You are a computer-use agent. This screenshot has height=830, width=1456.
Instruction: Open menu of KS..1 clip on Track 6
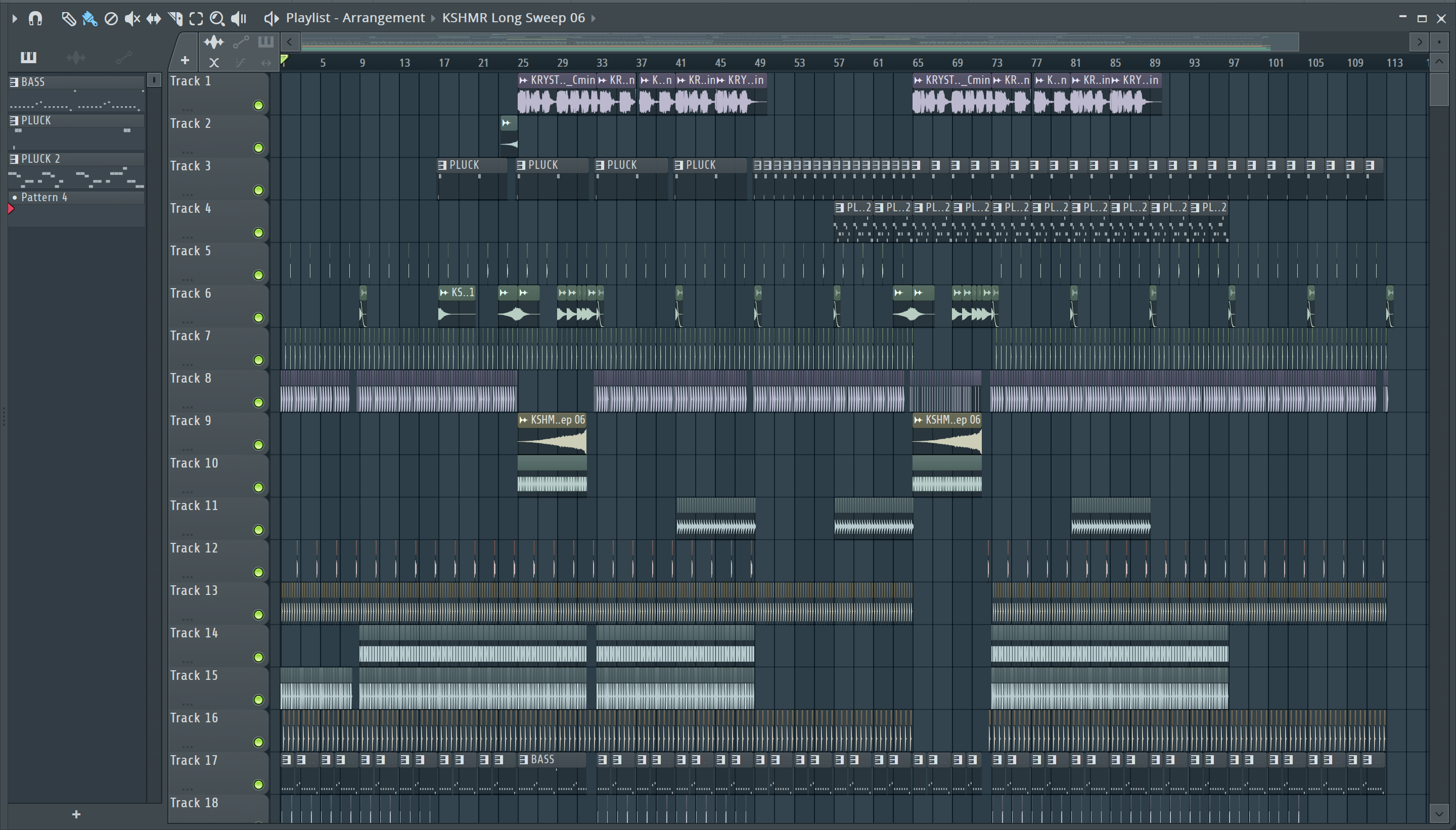pyautogui.click(x=444, y=293)
